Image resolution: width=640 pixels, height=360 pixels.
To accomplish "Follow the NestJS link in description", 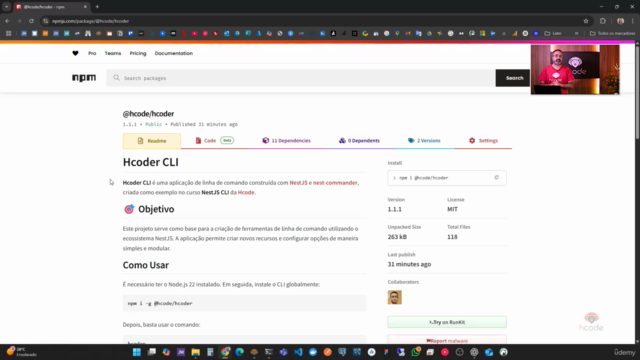I will [x=298, y=182].
